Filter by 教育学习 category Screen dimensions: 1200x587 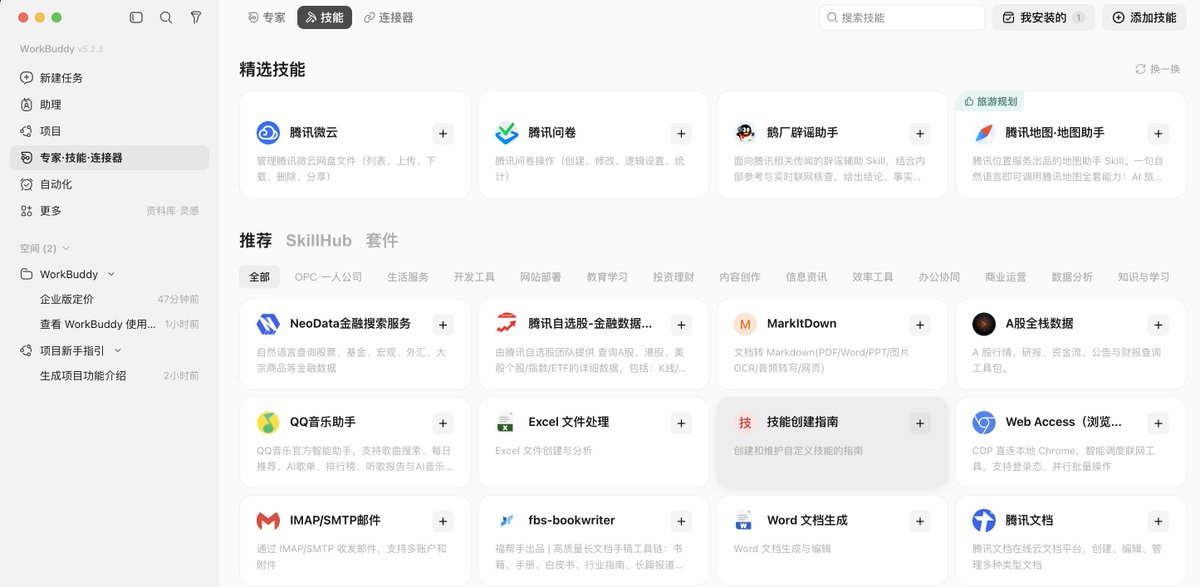(x=607, y=277)
